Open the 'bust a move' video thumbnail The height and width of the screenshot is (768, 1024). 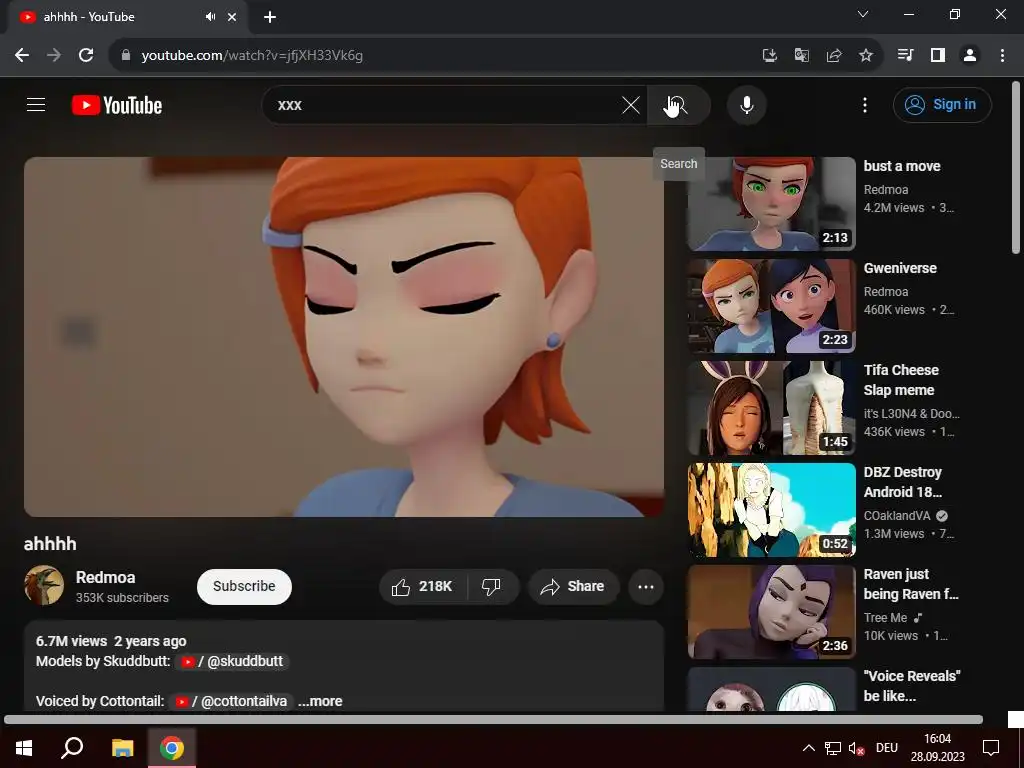771,204
